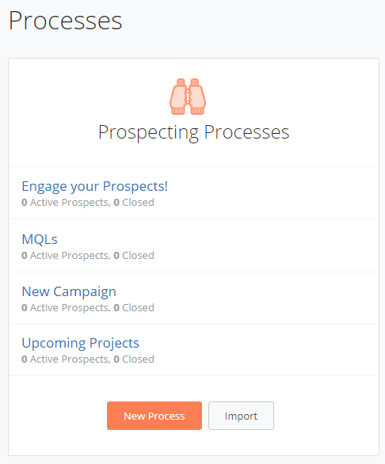Open the Upcoming Projects process
The image size is (385, 464).
[x=80, y=343]
